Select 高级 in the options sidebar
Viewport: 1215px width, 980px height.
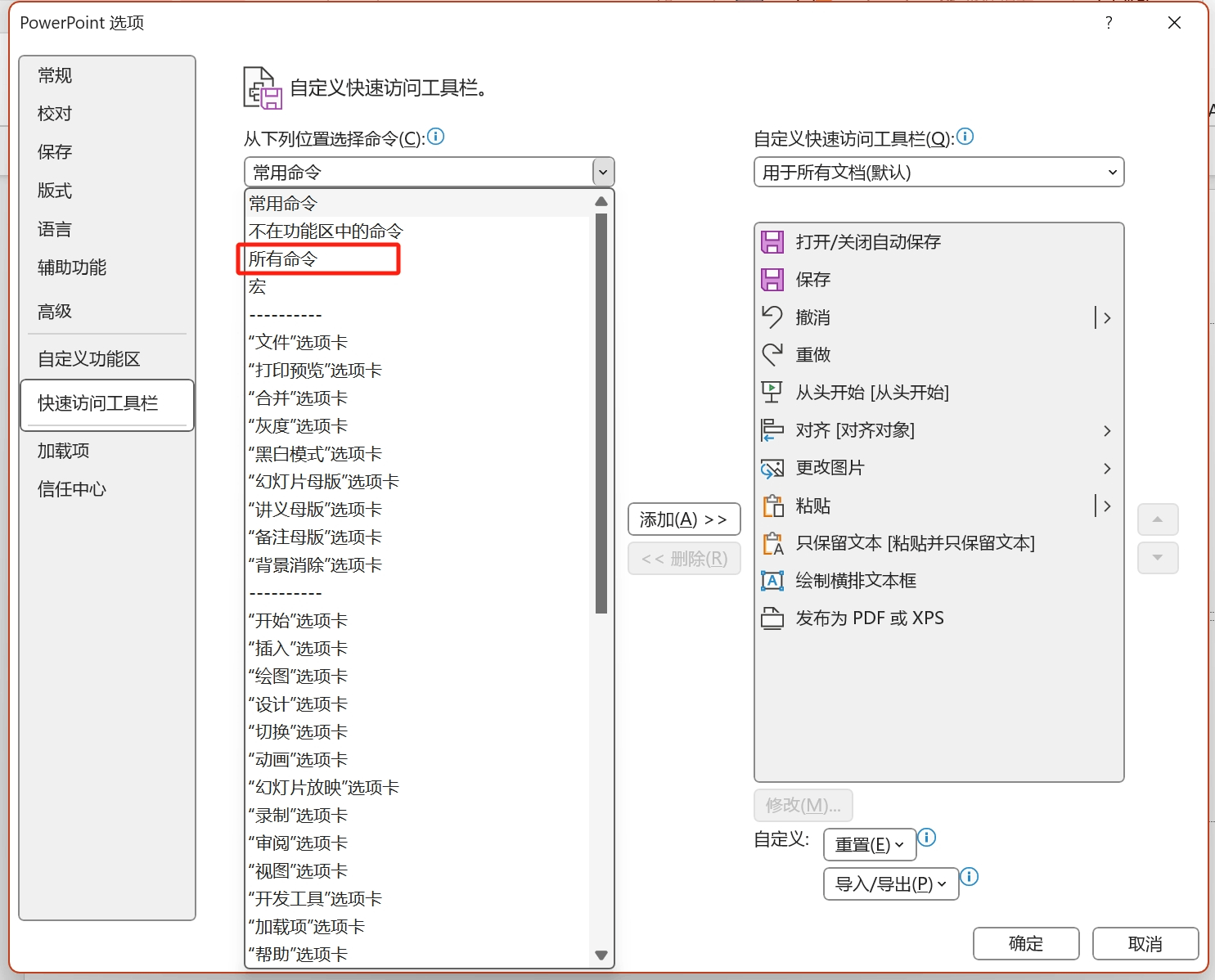pyautogui.click(x=107, y=312)
